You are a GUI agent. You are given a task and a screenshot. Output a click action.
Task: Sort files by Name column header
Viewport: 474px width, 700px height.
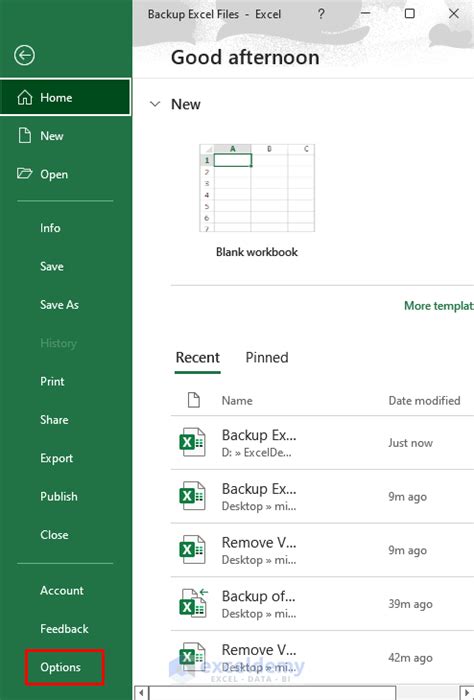237,400
